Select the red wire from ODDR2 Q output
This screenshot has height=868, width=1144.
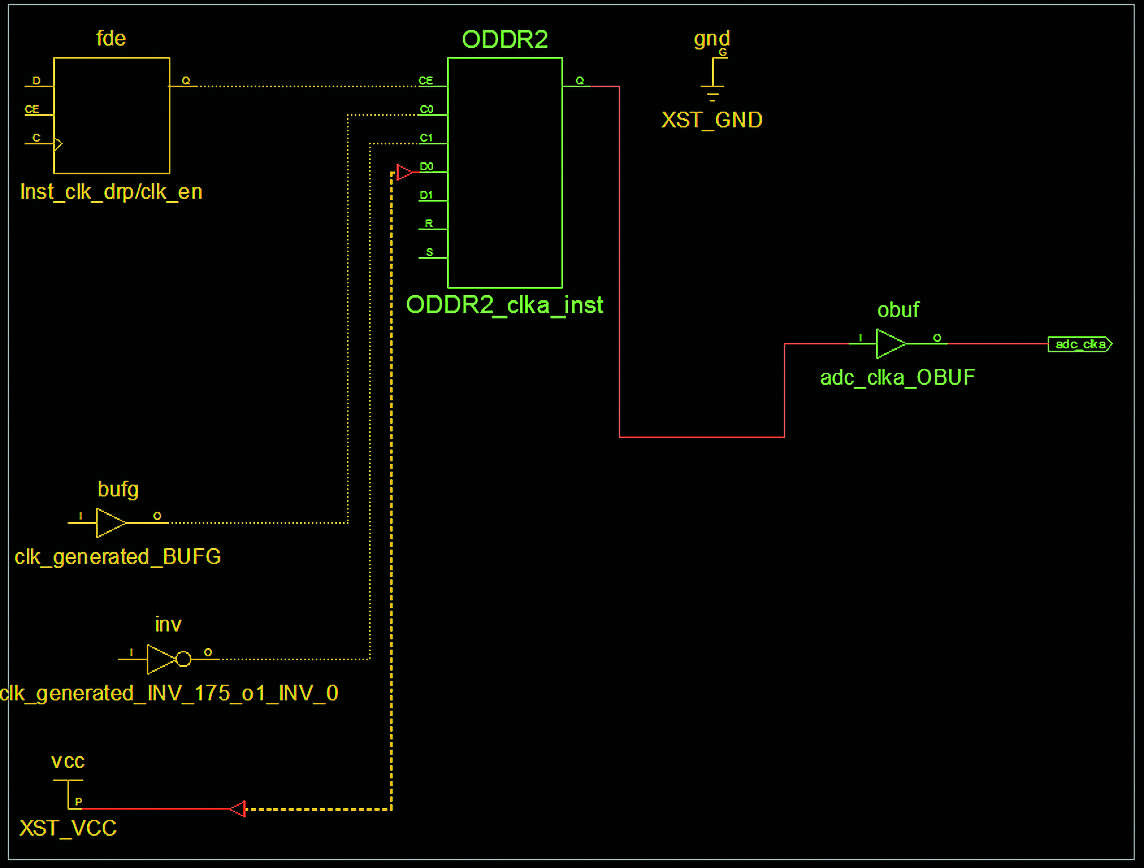pos(620,260)
